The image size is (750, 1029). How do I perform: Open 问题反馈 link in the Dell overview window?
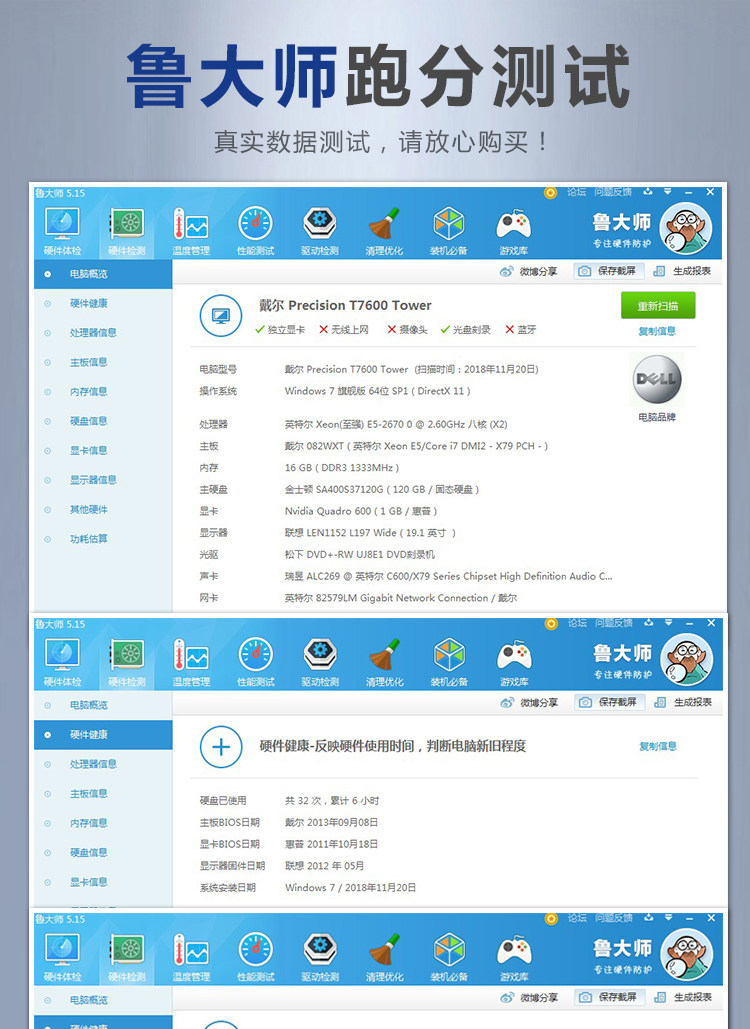(613, 192)
